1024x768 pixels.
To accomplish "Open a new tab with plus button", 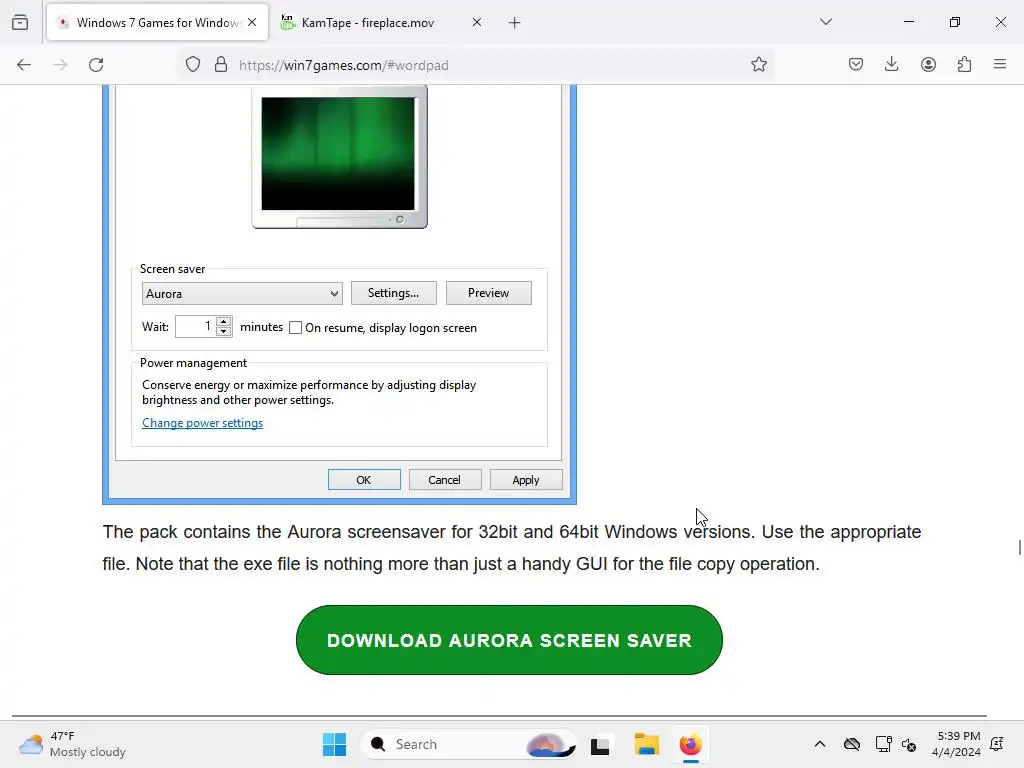I will click(515, 23).
